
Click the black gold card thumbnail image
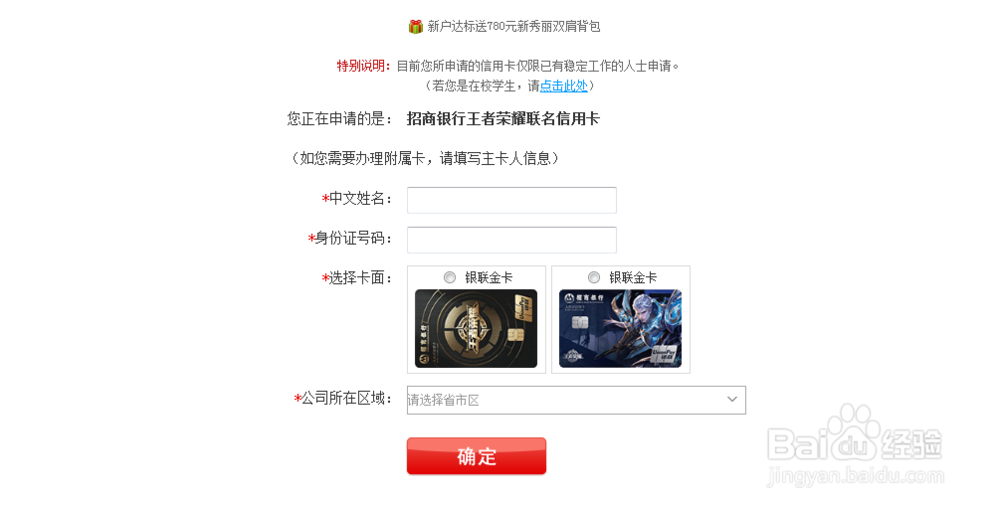(x=476, y=328)
